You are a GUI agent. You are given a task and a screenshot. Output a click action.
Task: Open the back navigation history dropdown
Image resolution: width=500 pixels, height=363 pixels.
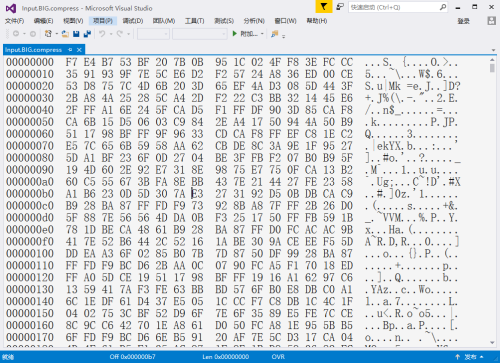24,34
